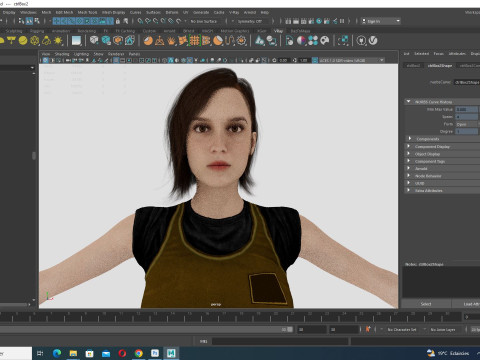480x360 pixels.
Task: Click the Spans value field
Action: (x=467, y=117)
